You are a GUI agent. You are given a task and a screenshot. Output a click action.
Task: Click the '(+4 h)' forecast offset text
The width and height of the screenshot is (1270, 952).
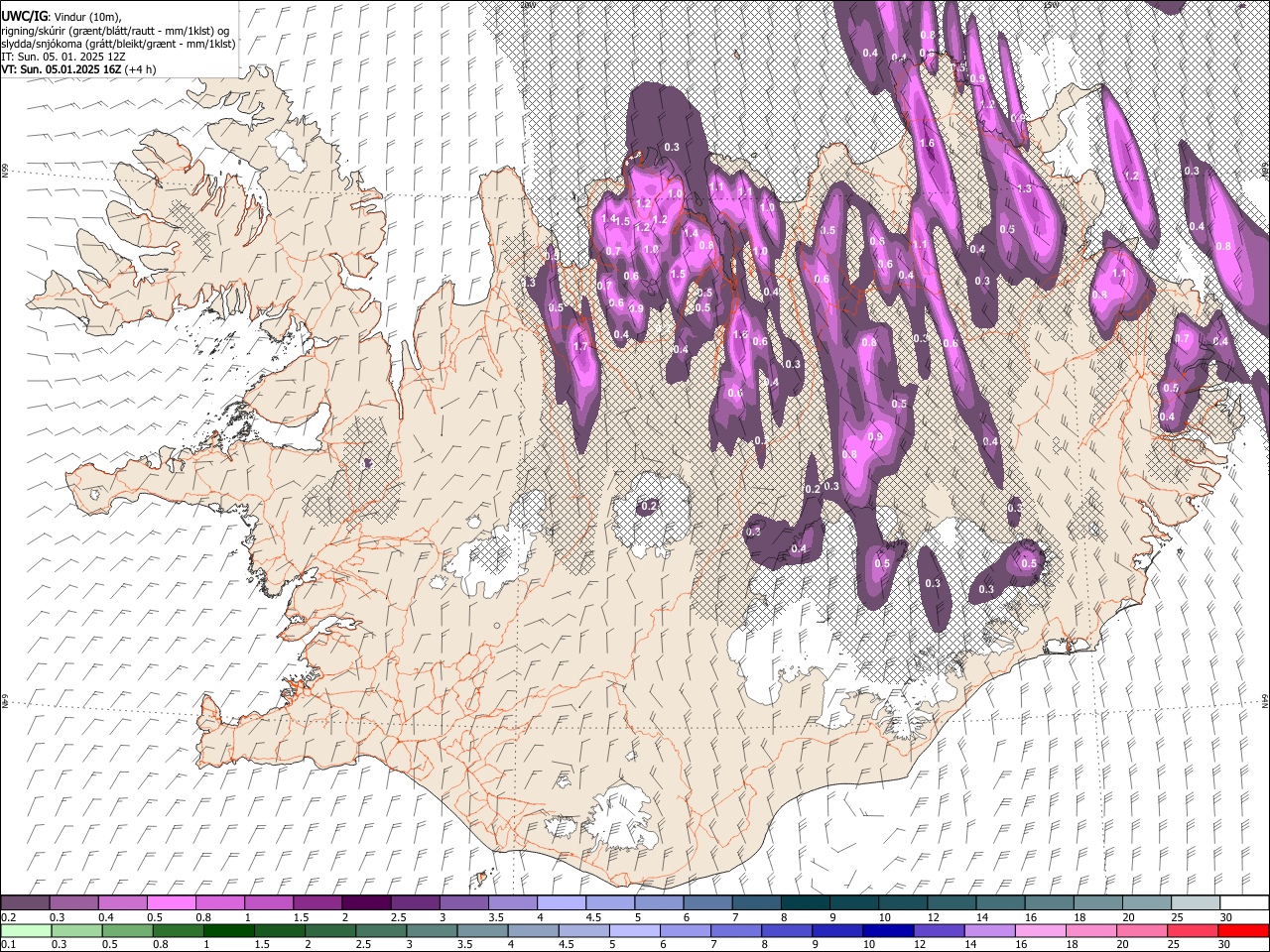[139, 69]
